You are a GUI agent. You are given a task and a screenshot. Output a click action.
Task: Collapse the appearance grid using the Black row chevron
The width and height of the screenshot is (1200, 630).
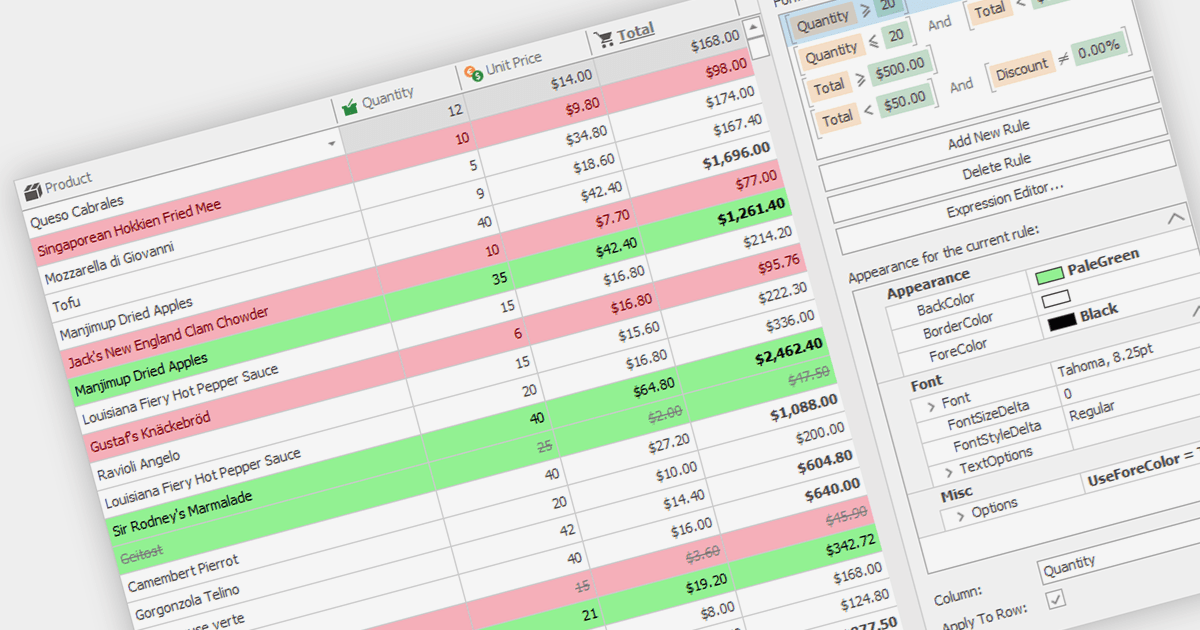click(x=1196, y=312)
